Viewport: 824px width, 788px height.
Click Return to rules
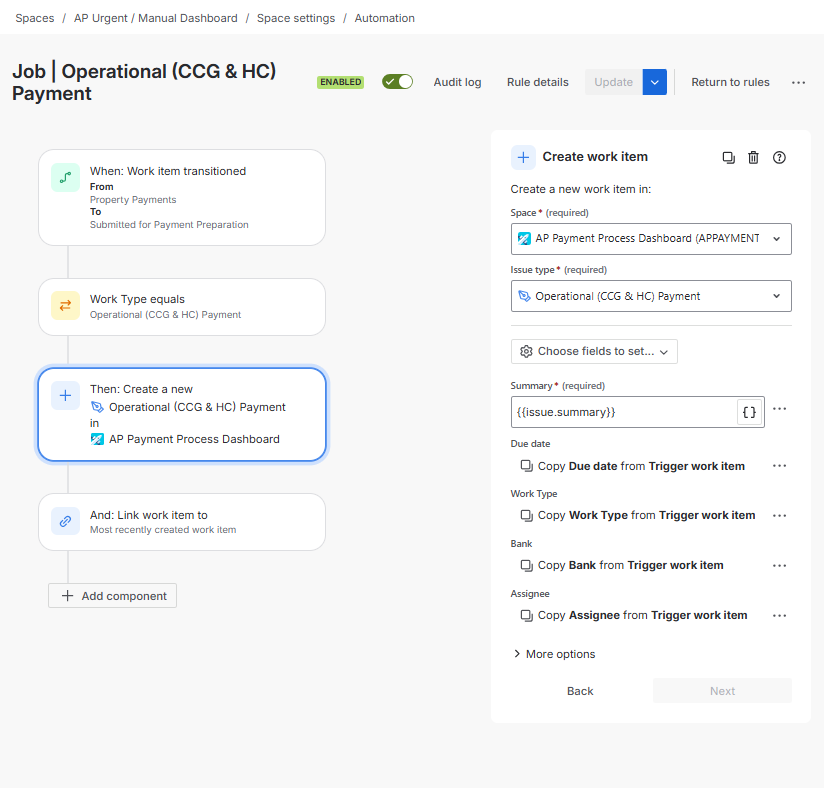[730, 82]
